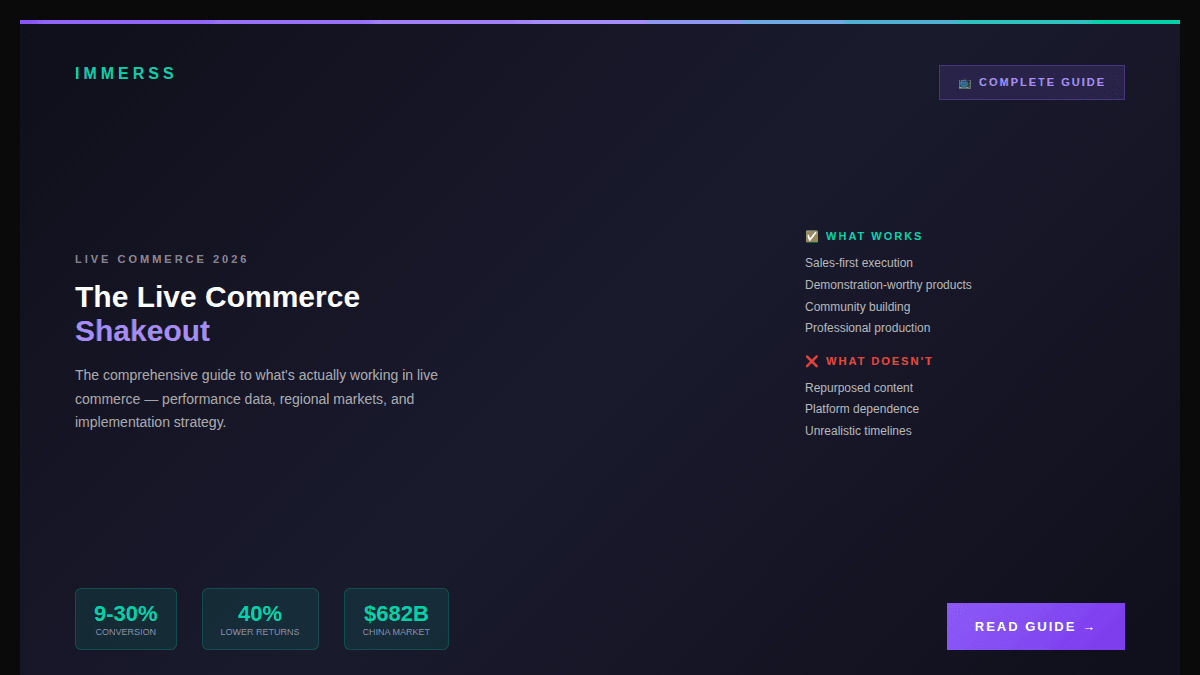Viewport: 1200px width, 675px height.
Task: Click the green checkmark next to WHAT WORKS
Action: (x=811, y=236)
